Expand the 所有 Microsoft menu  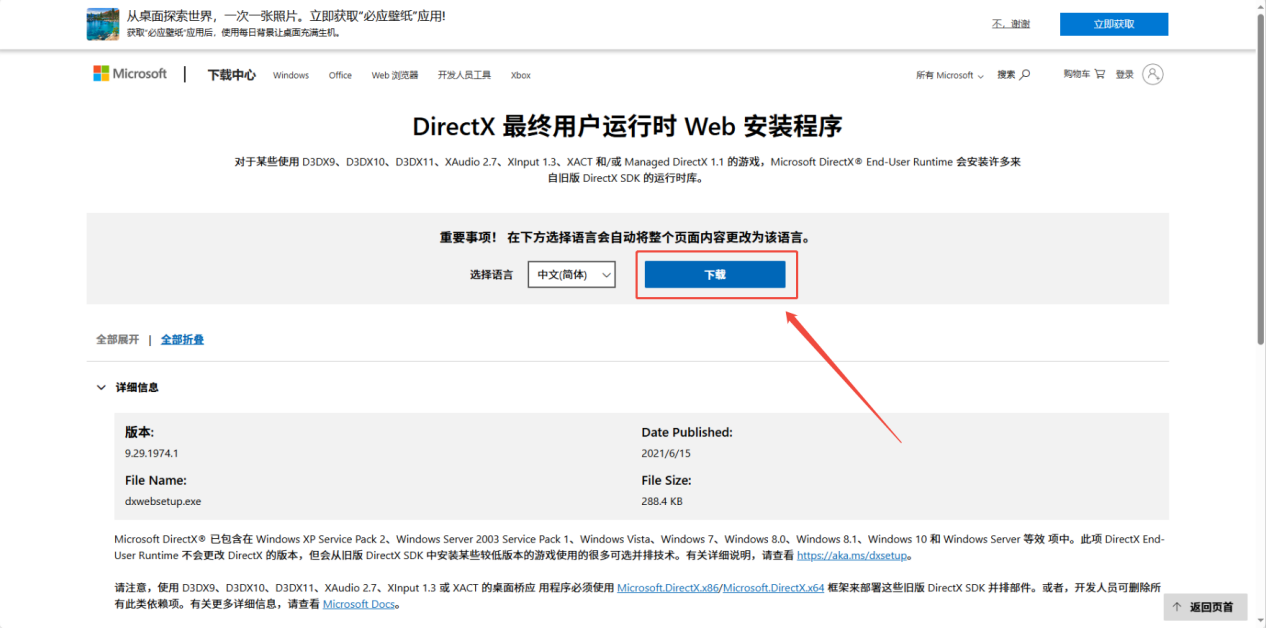[x=949, y=75]
